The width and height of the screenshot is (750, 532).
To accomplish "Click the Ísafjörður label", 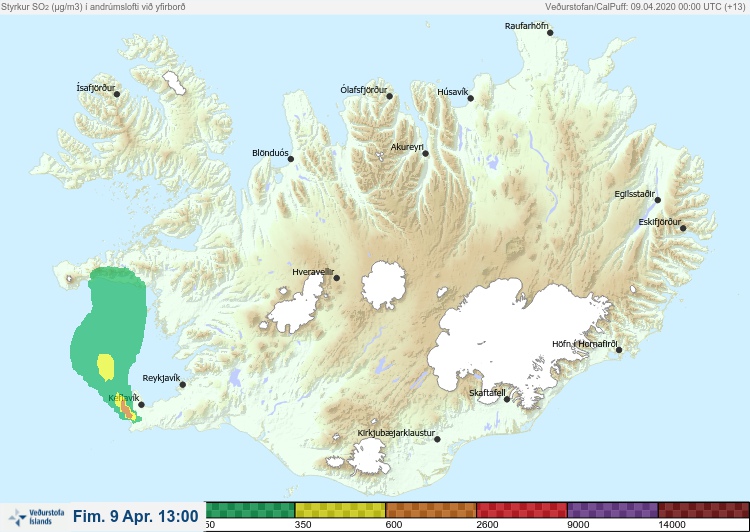I will tap(96, 88).
